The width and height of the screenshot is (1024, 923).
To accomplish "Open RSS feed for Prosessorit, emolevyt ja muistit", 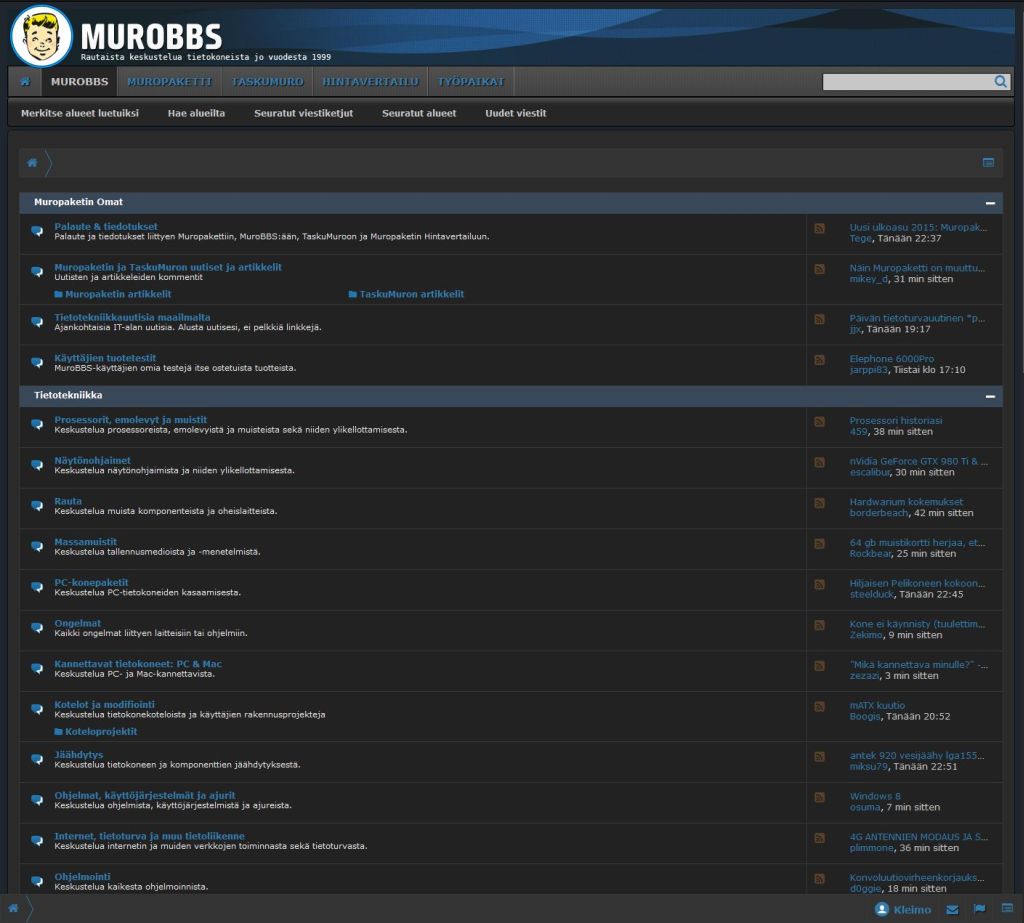I will [x=819, y=421].
